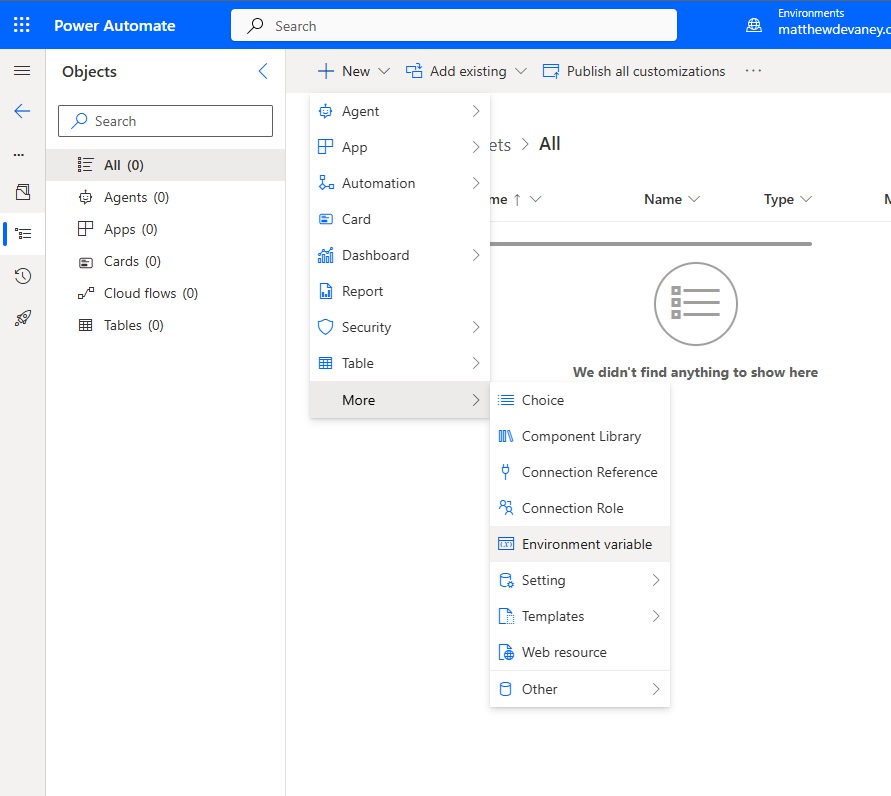This screenshot has height=796, width=891.
Task: Open the rocket Pipelines icon in left rail
Action: tap(23, 318)
